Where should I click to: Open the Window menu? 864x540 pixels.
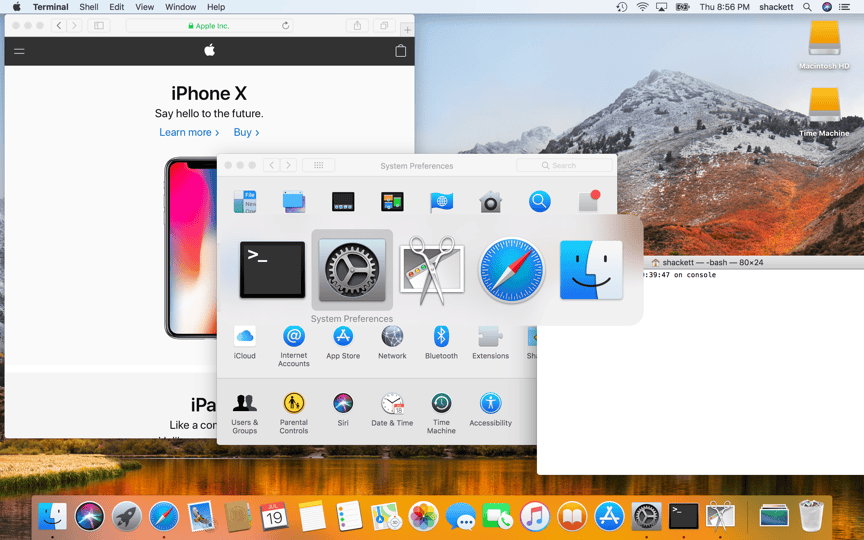(x=181, y=7)
